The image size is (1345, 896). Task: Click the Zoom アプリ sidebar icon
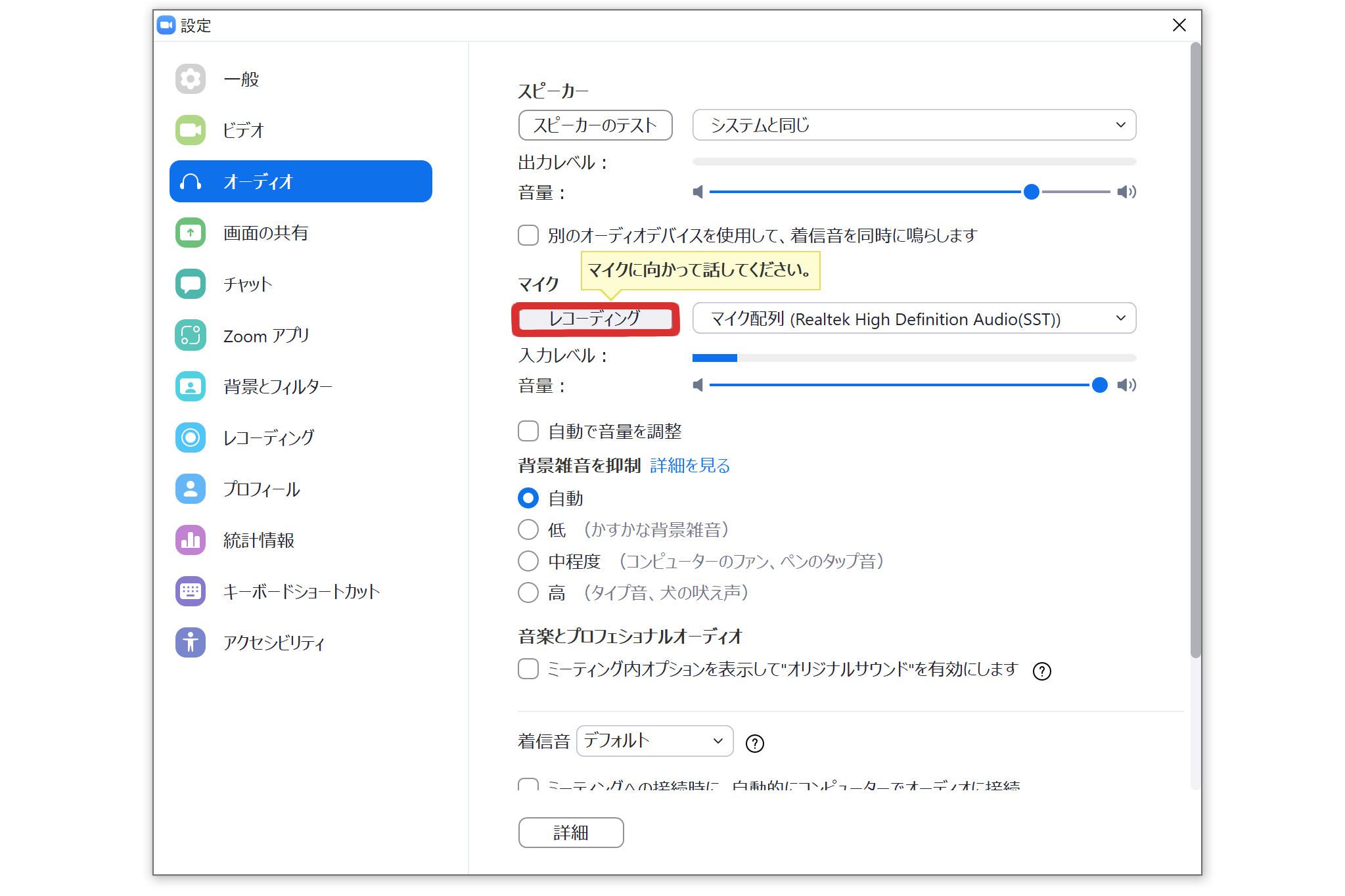[191, 335]
